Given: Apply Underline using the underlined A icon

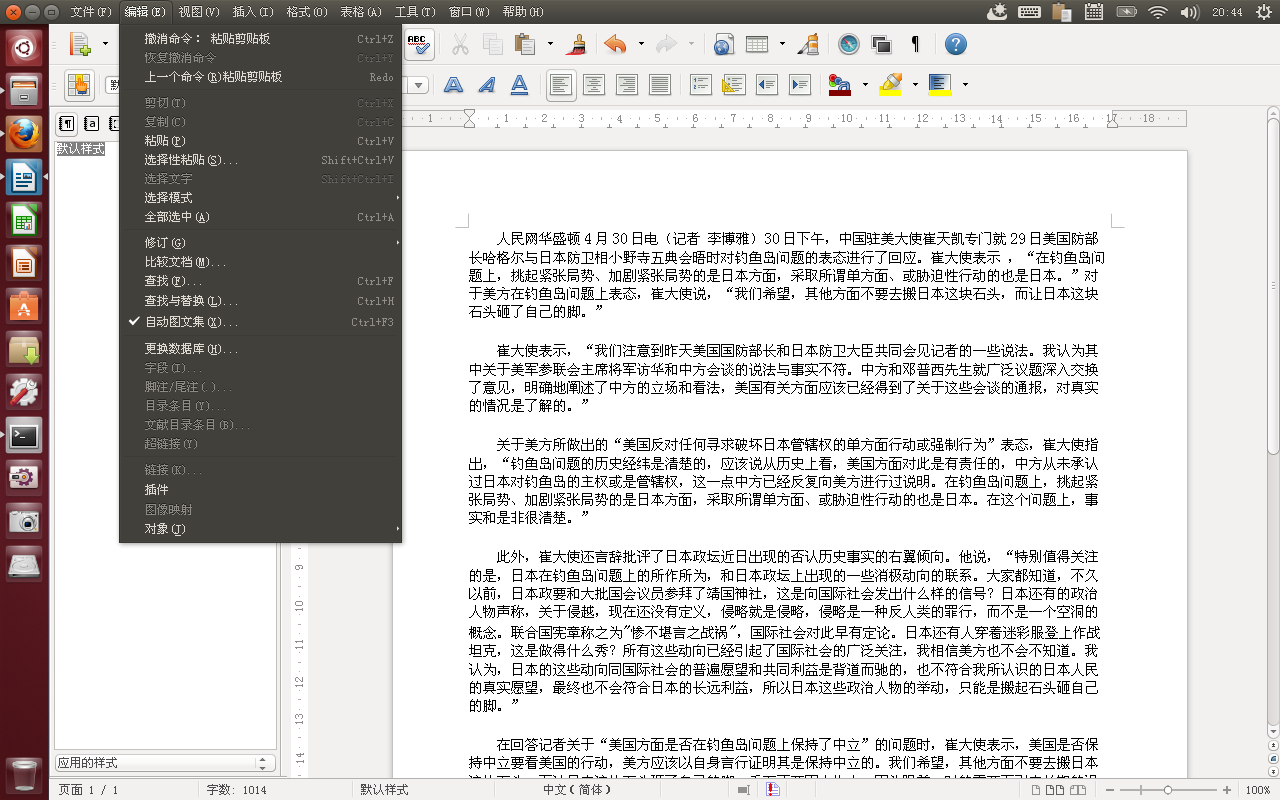Looking at the screenshot, I should point(519,85).
